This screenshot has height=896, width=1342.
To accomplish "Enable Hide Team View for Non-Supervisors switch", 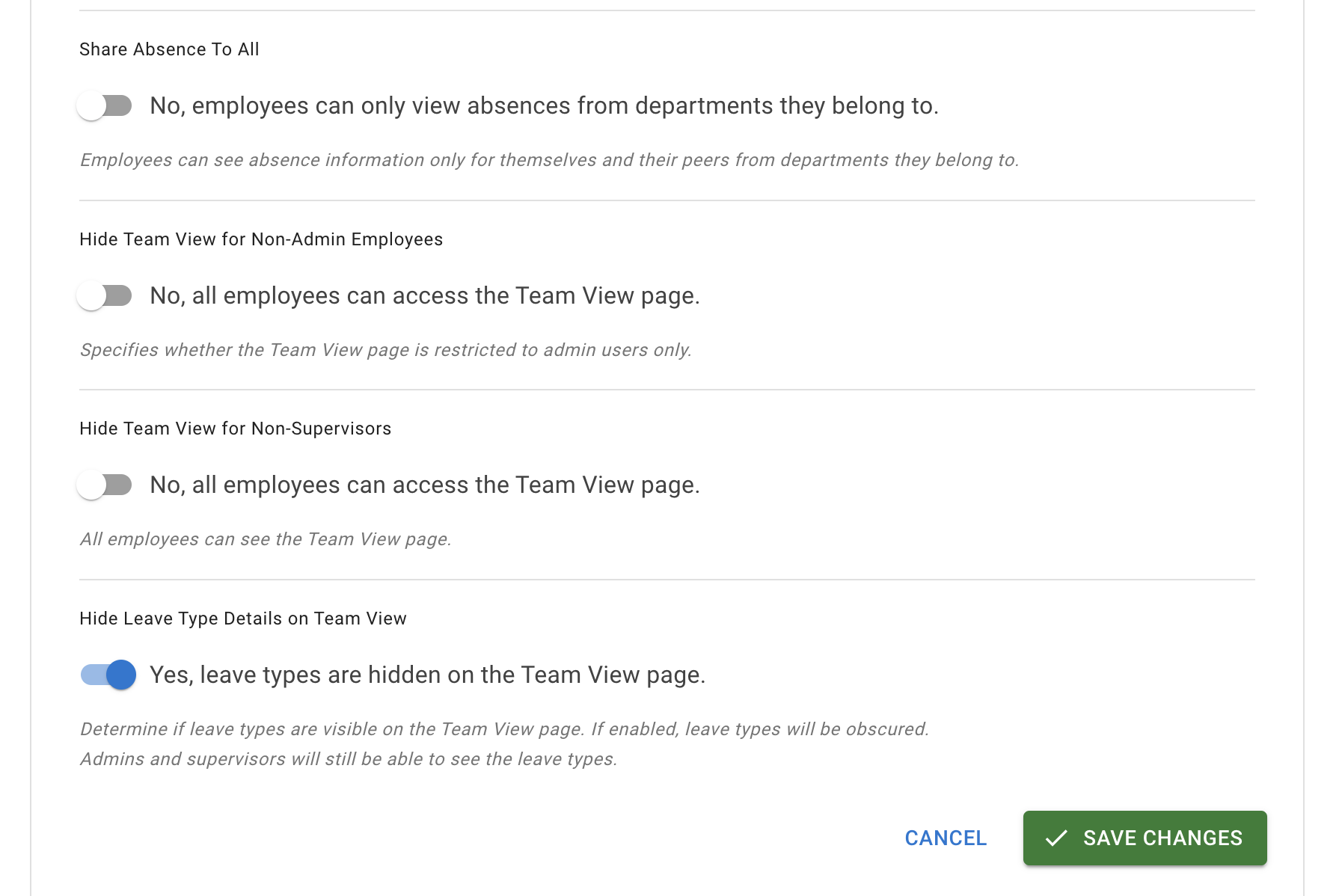I will click(x=105, y=485).
